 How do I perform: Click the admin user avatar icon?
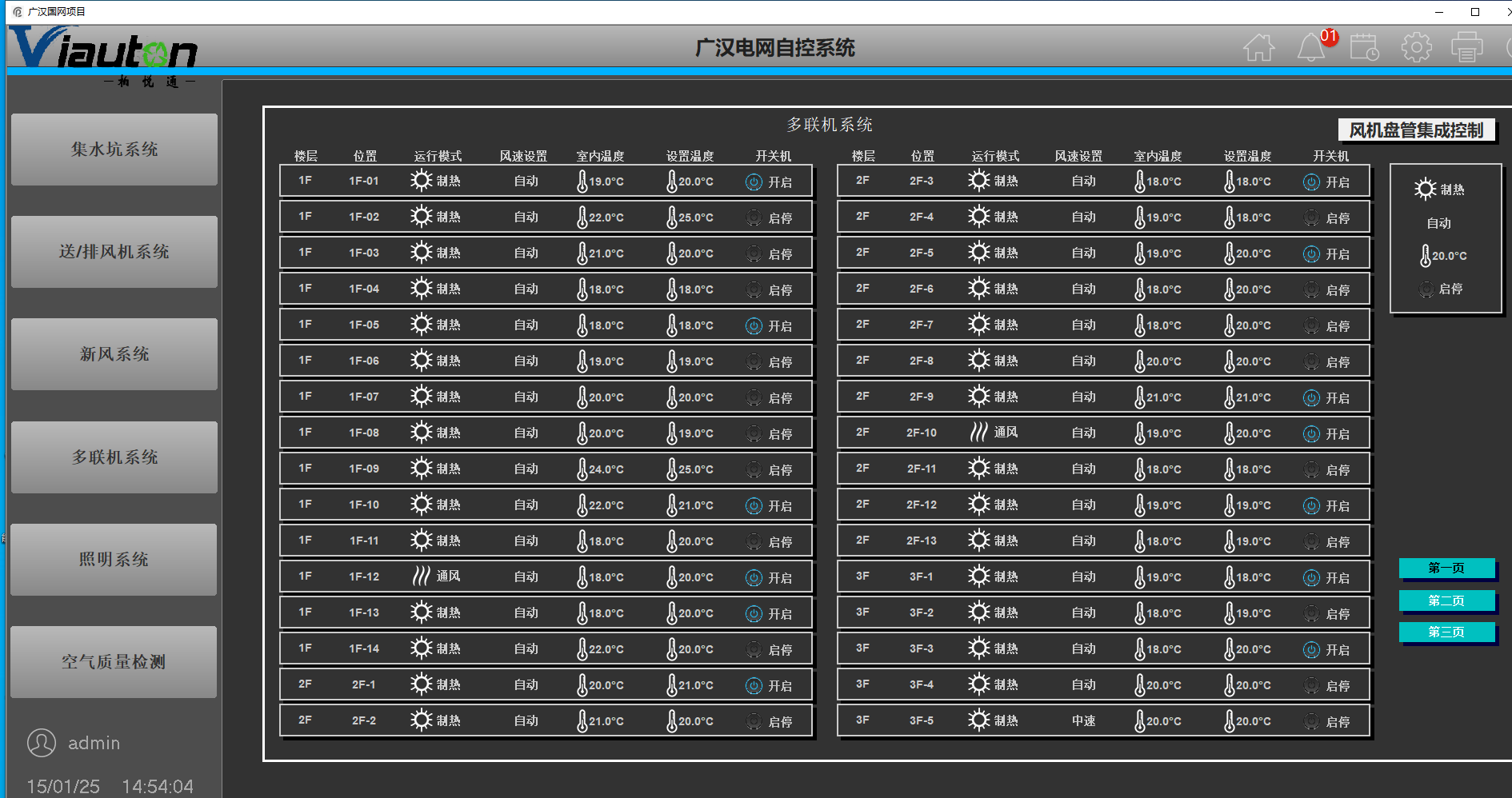pos(42,743)
